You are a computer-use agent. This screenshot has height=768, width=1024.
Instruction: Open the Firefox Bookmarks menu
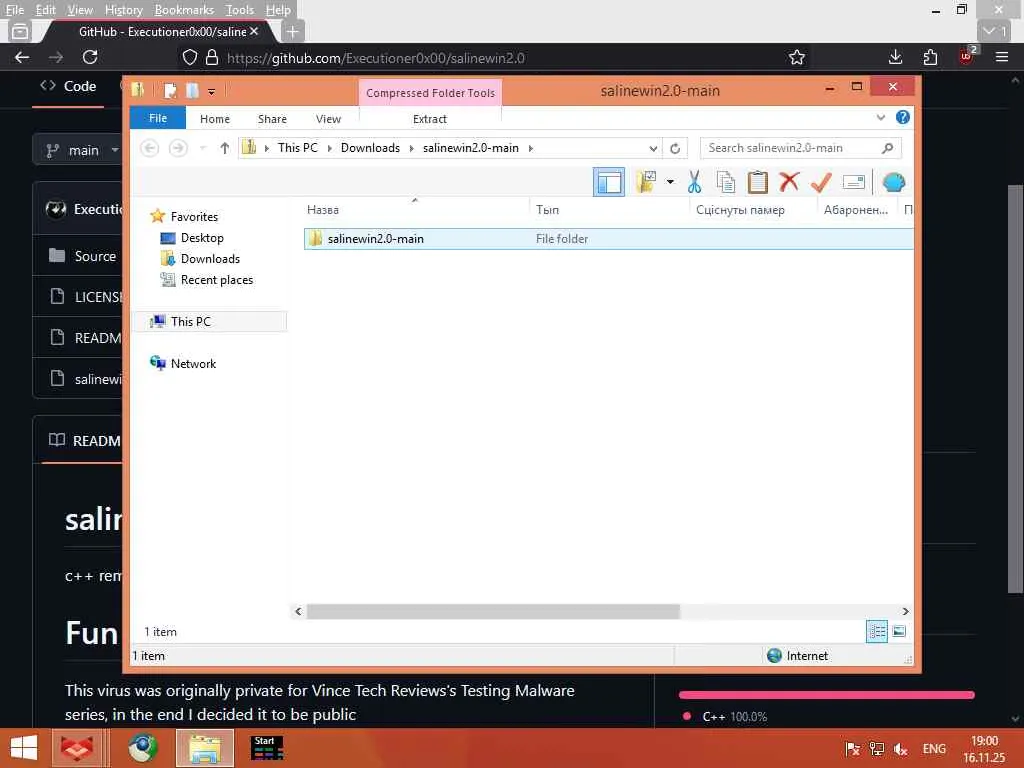184,10
